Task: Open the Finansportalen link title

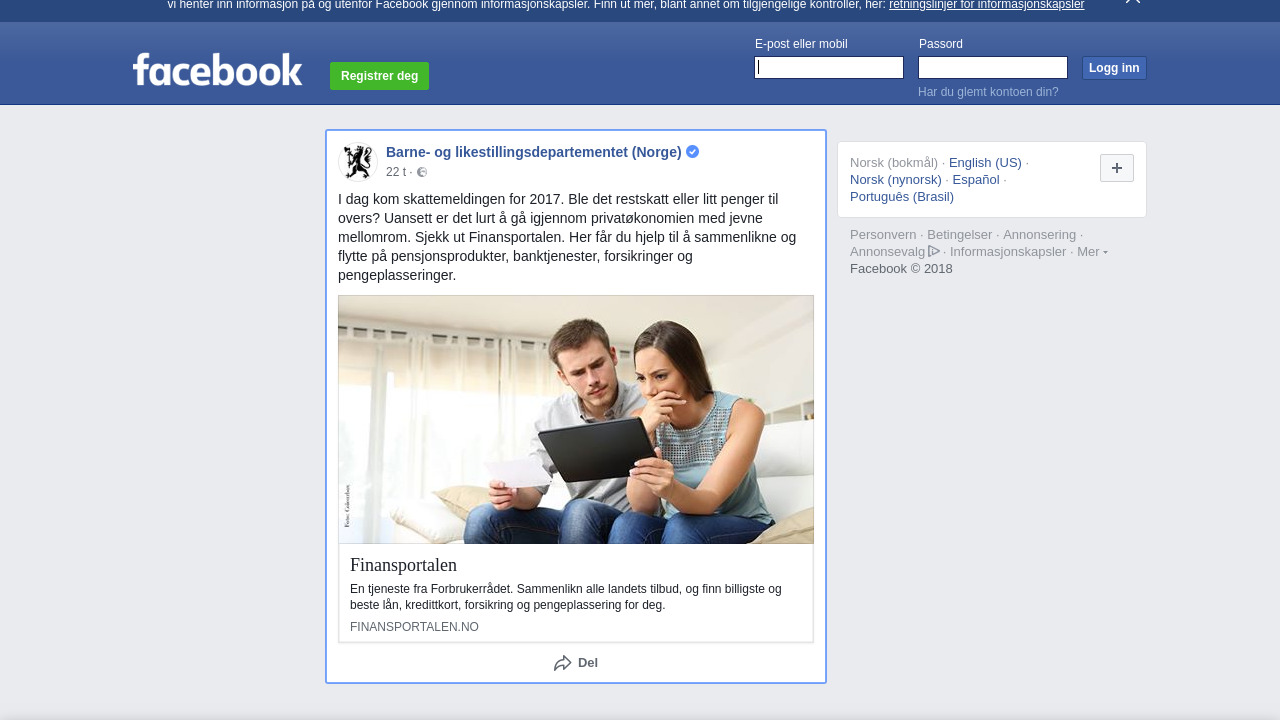Action: pyautogui.click(x=403, y=565)
